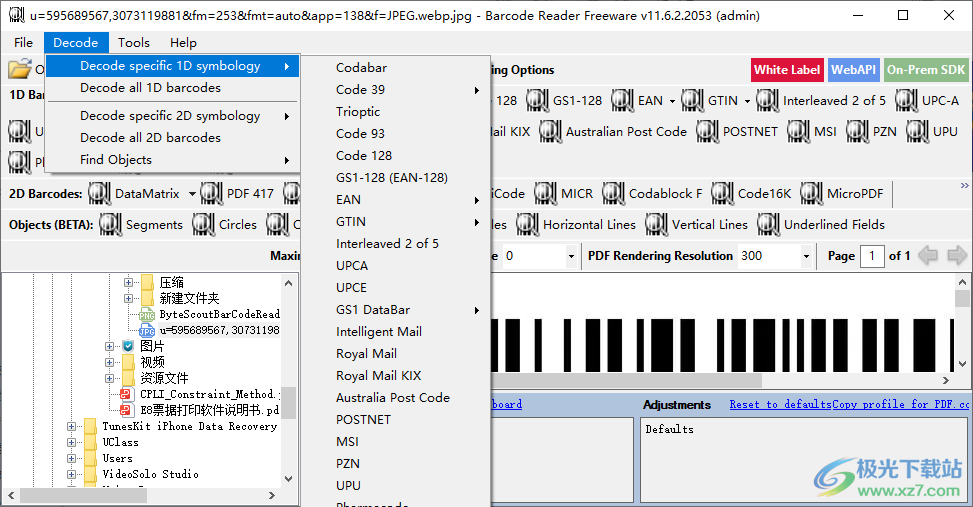Expand the Users folder node
The height and width of the screenshot is (507, 973).
tap(71, 459)
